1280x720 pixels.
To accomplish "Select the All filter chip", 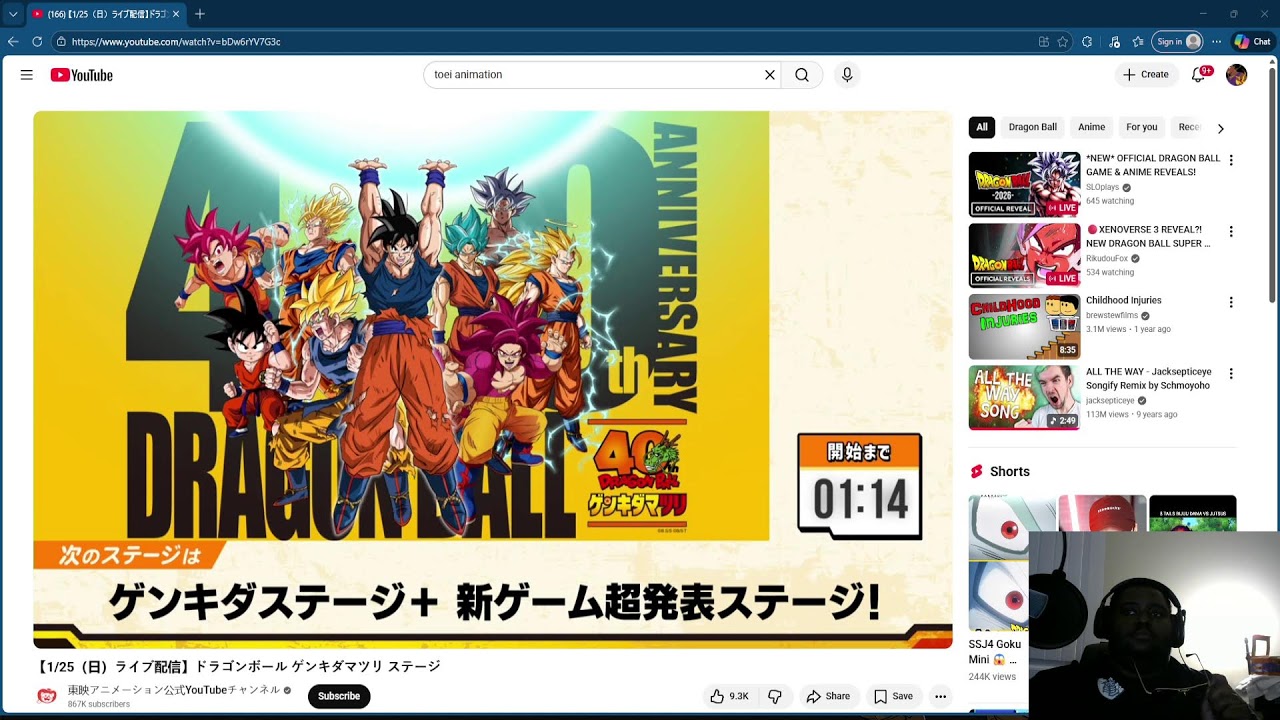I will point(982,127).
